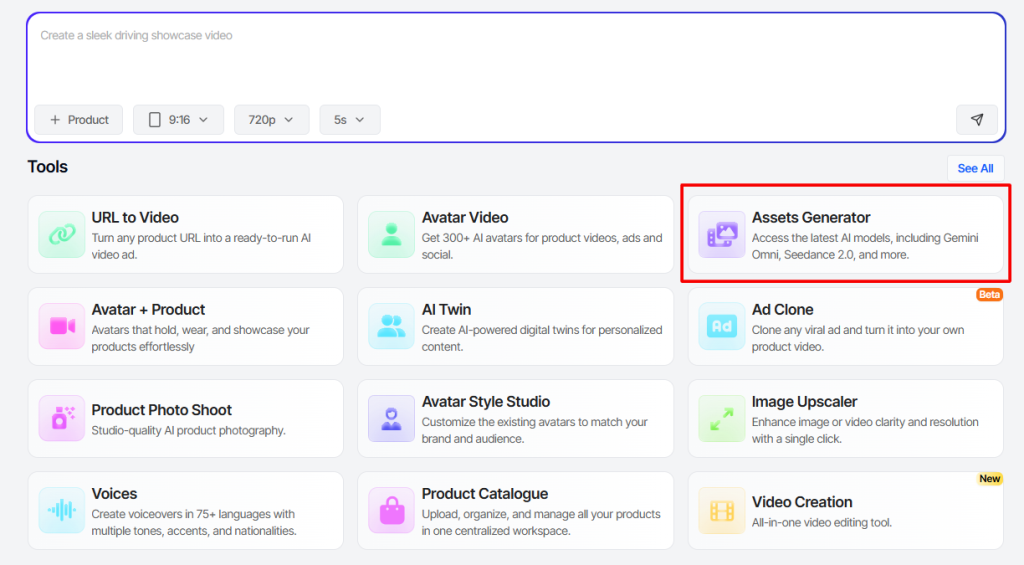
Task: Open the Image Upscaler arrows icon
Action: point(722,419)
